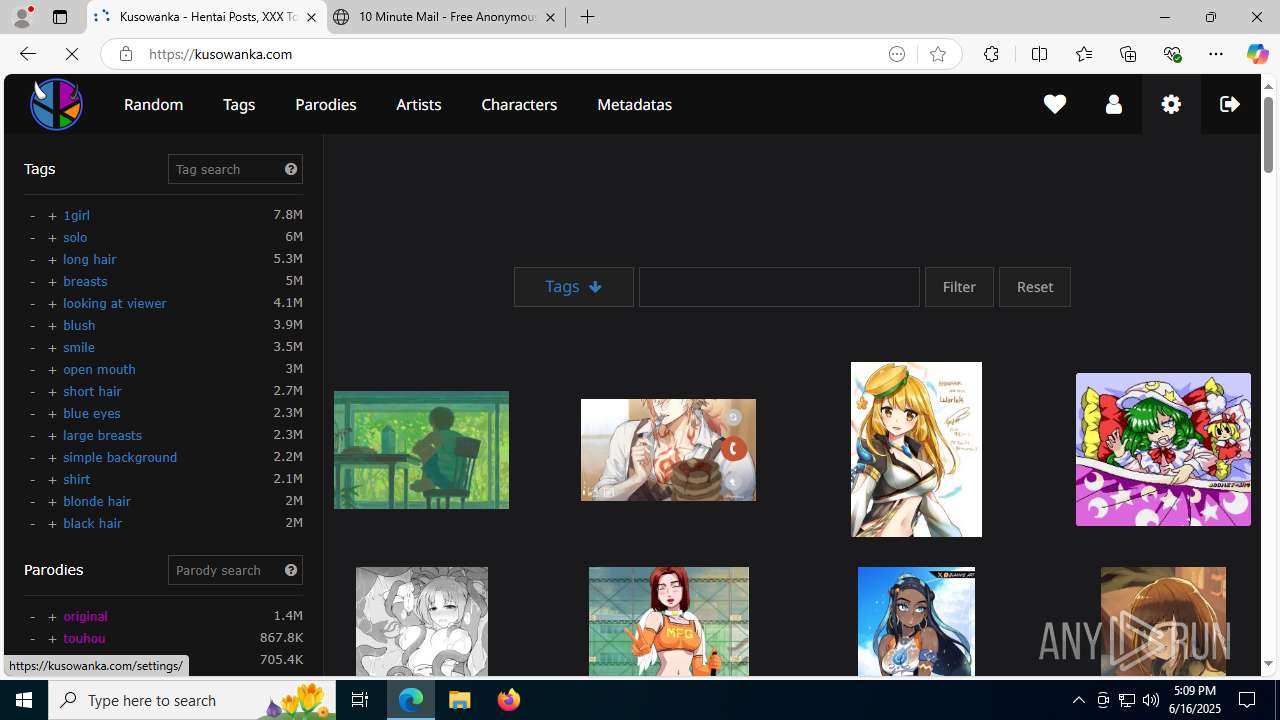Open the looking at viewer tag link
Image resolution: width=1280 pixels, height=720 pixels.
coord(114,303)
